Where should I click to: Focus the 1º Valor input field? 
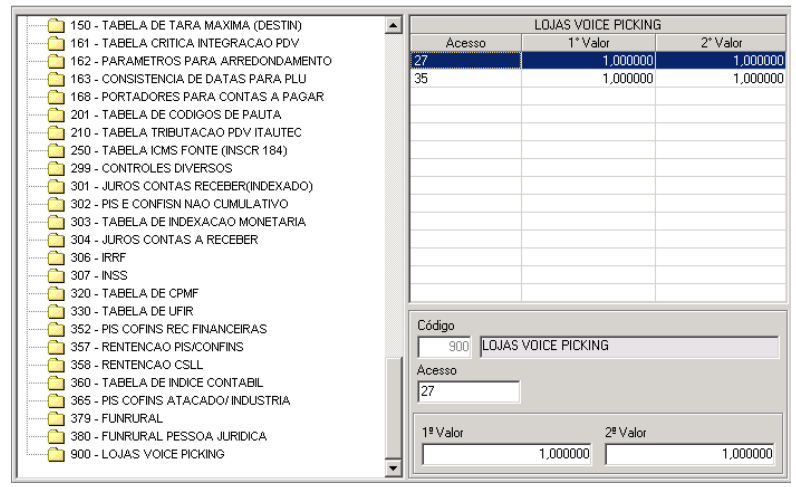(x=507, y=453)
